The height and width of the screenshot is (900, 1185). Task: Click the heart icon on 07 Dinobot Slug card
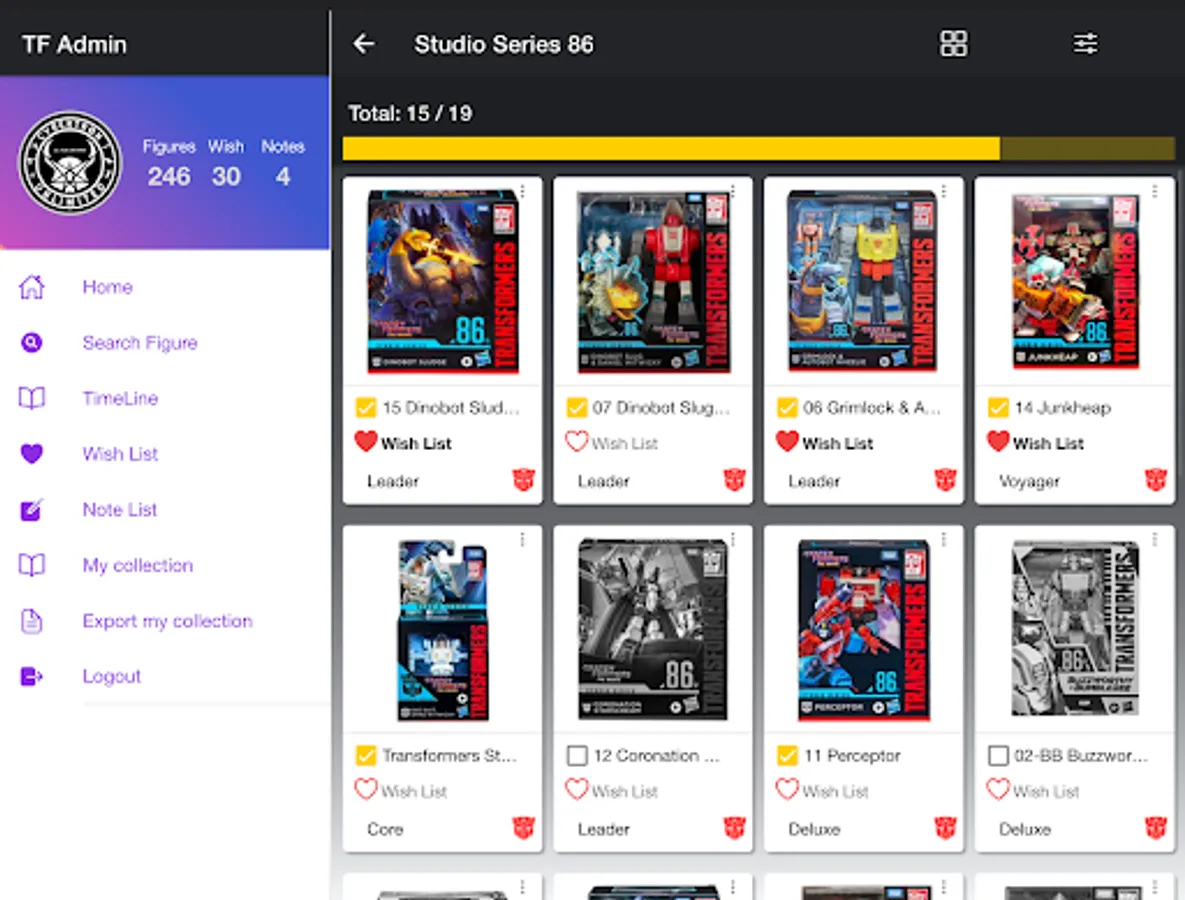point(576,442)
